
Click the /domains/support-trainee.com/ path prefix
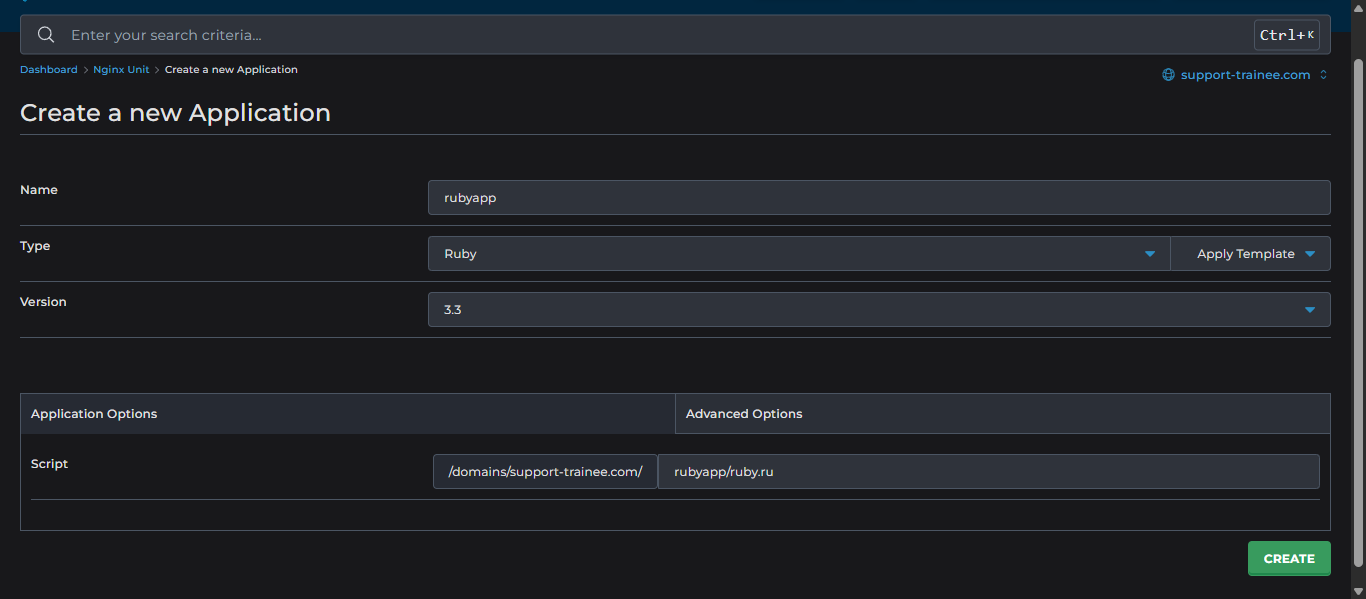click(x=545, y=472)
